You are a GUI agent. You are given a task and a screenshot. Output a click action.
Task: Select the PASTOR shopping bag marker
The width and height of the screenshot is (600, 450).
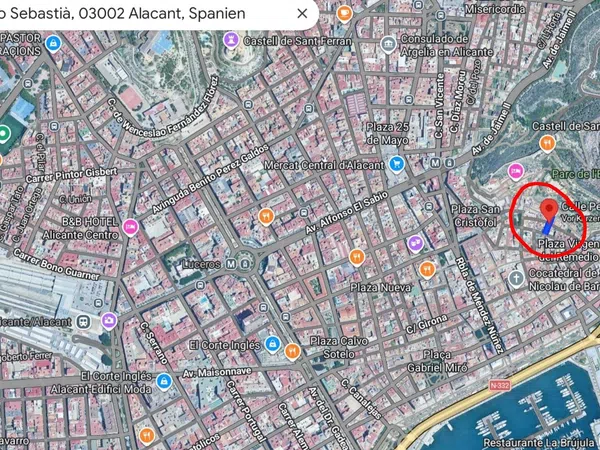[x=53, y=43]
